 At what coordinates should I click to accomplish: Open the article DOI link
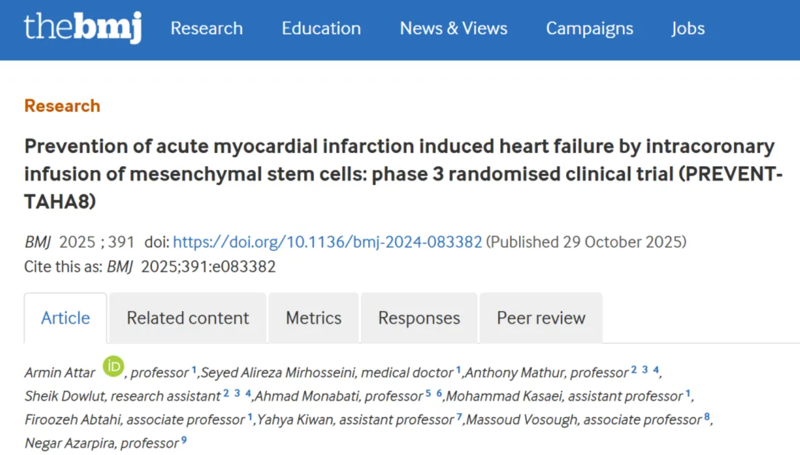328,242
